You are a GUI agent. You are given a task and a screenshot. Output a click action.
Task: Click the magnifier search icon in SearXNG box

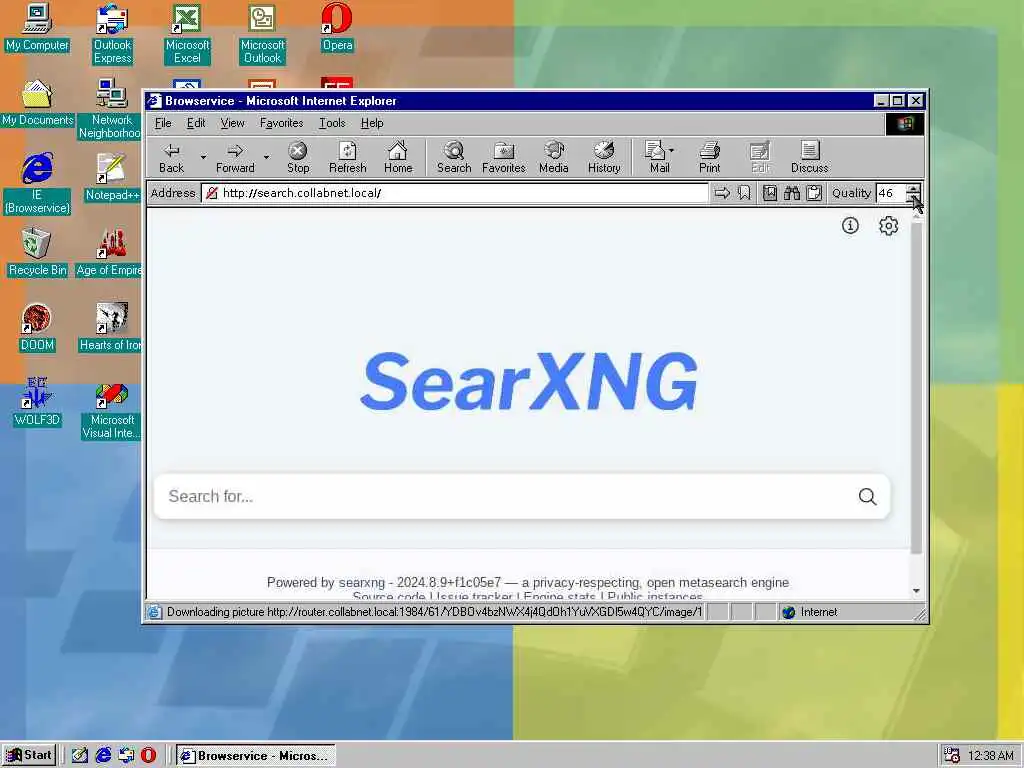coord(867,496)
